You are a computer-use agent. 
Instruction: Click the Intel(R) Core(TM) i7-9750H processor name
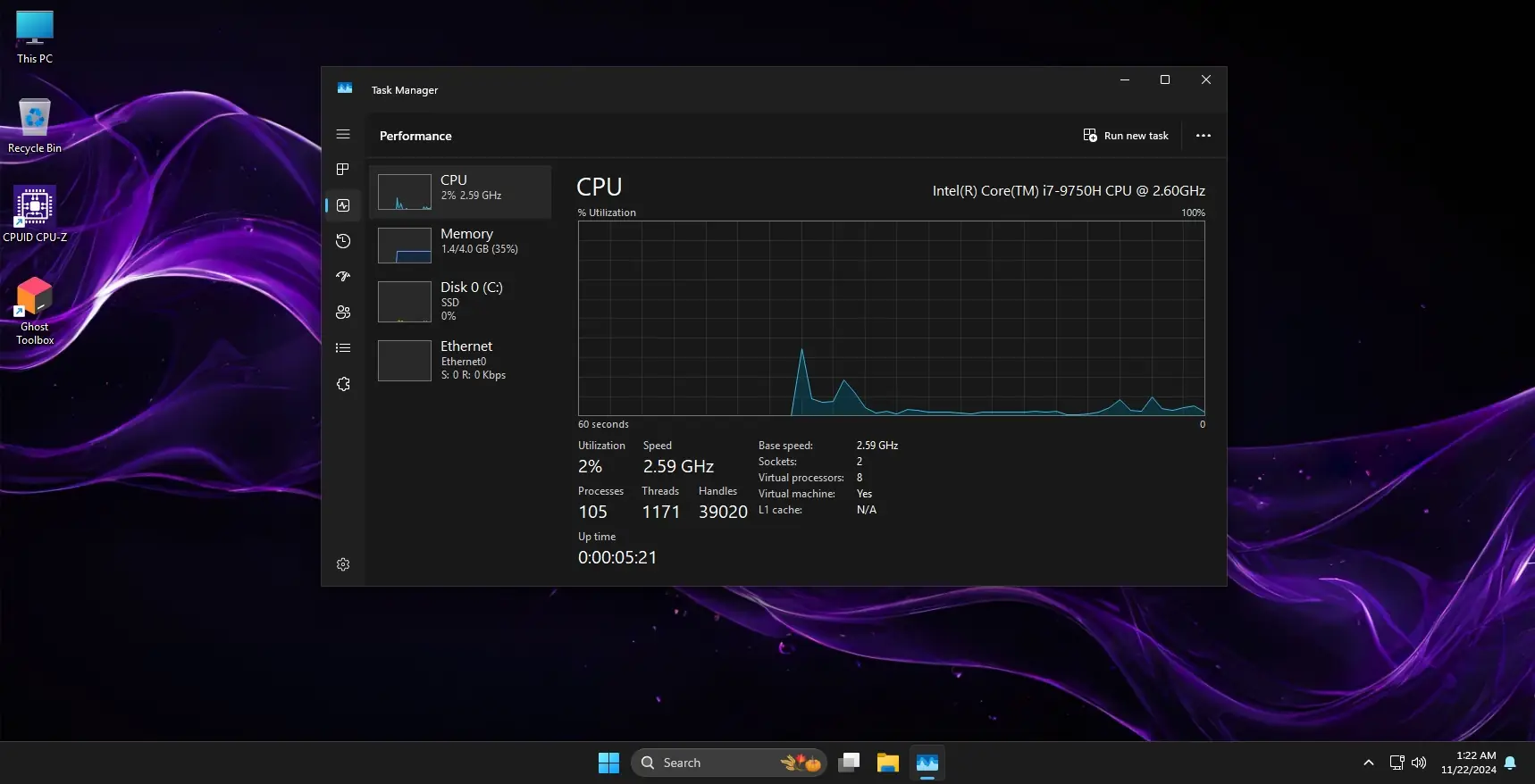click(x=1069, y=191)
